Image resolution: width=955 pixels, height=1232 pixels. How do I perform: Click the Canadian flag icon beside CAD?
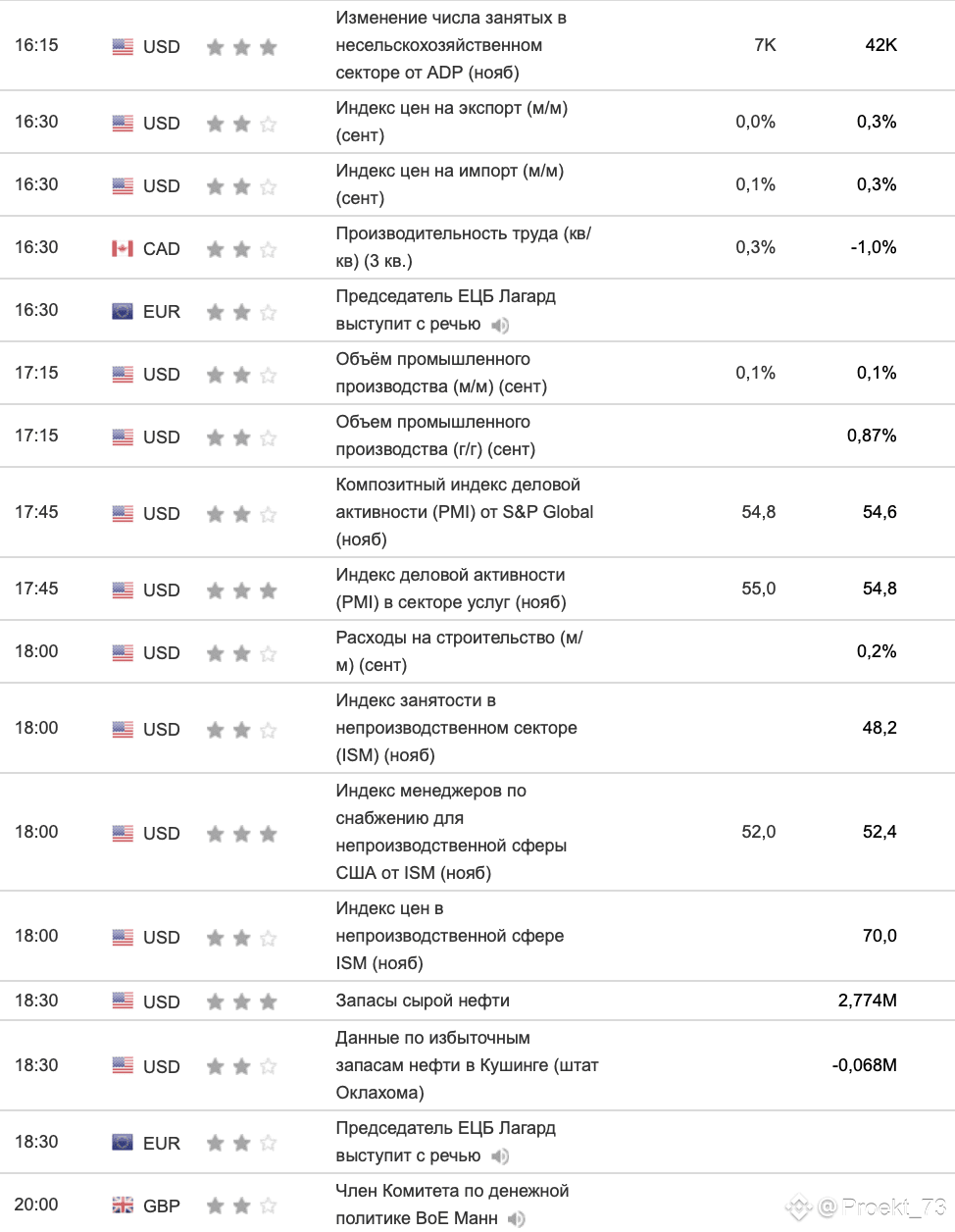[x=123, y=248]
